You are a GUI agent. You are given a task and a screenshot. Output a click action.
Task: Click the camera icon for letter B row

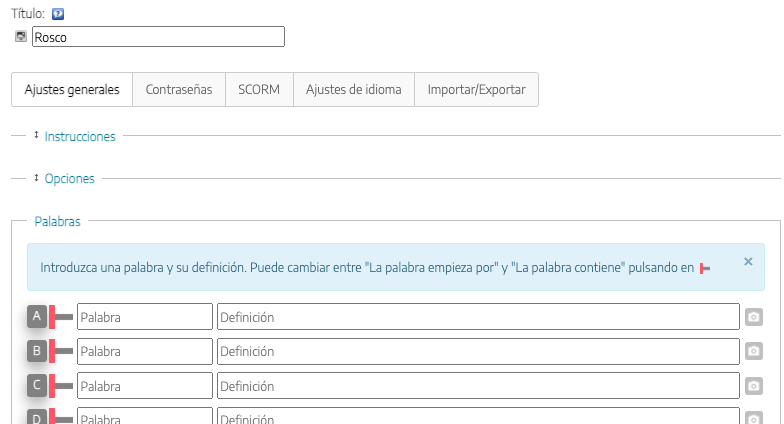point(754,352)
